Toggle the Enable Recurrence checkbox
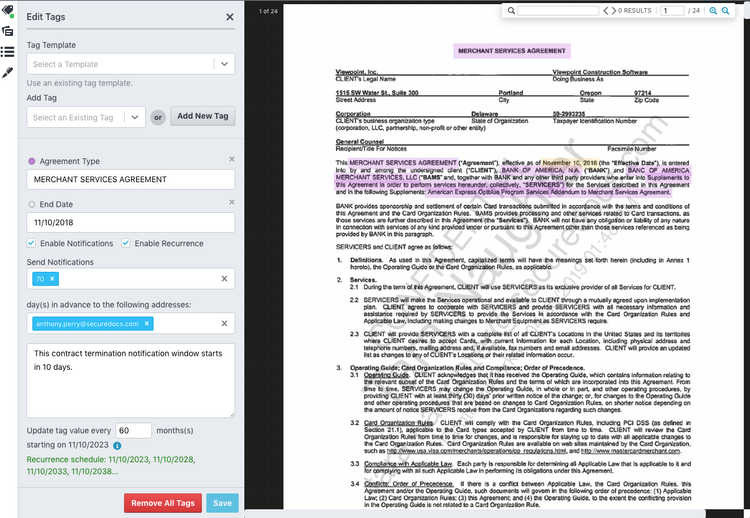Image resolution: width=750 pixels, height=518 pixels. pyautogui.click(x=126, y=243)
